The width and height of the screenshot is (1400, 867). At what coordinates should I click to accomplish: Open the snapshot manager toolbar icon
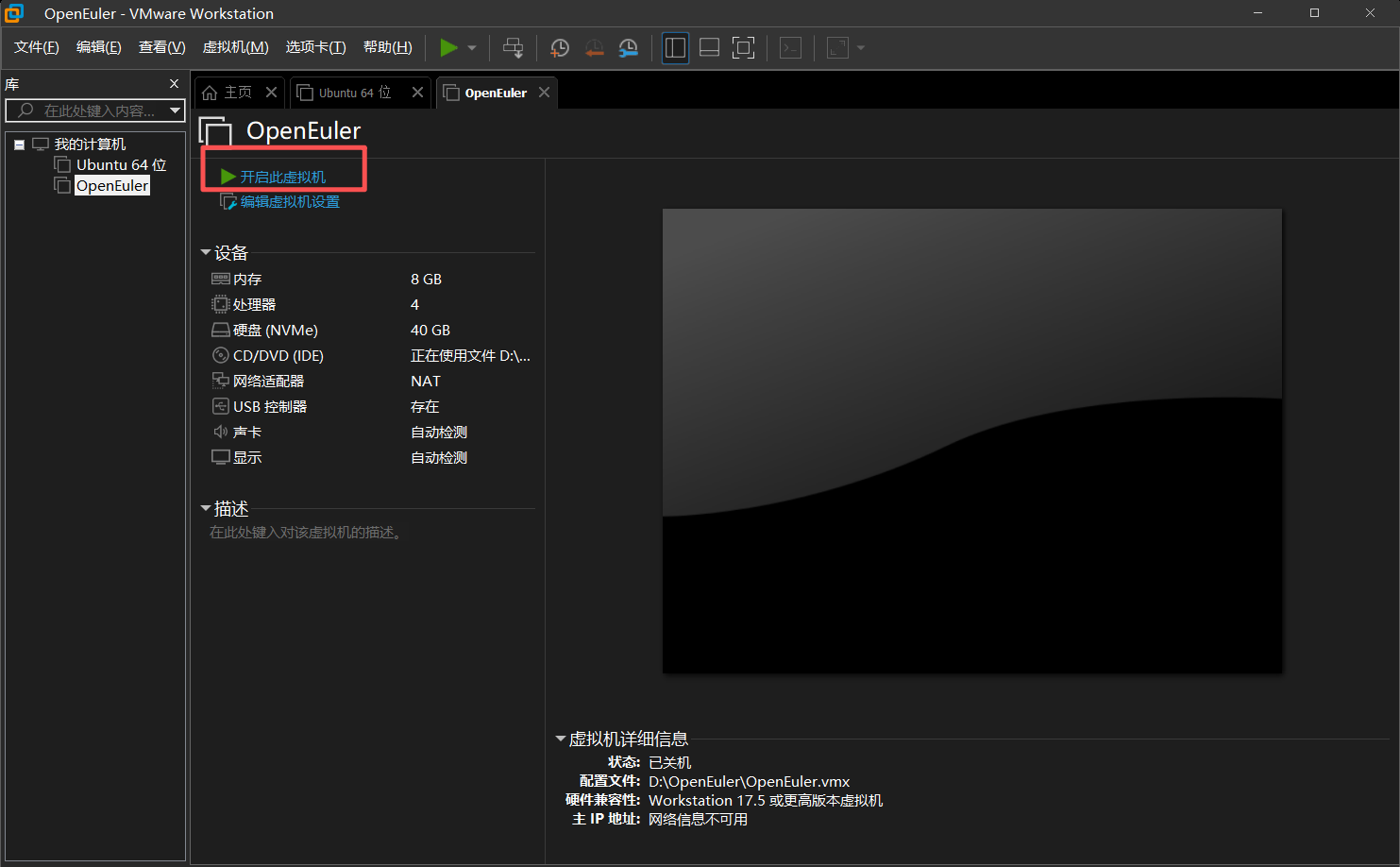629,47
